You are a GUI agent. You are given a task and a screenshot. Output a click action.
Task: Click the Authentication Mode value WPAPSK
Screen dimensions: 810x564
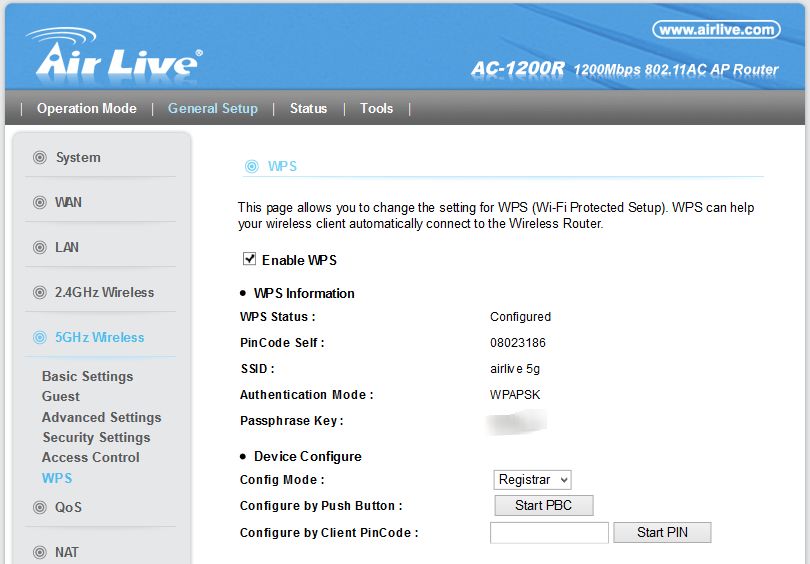click(x=515, y=395)
